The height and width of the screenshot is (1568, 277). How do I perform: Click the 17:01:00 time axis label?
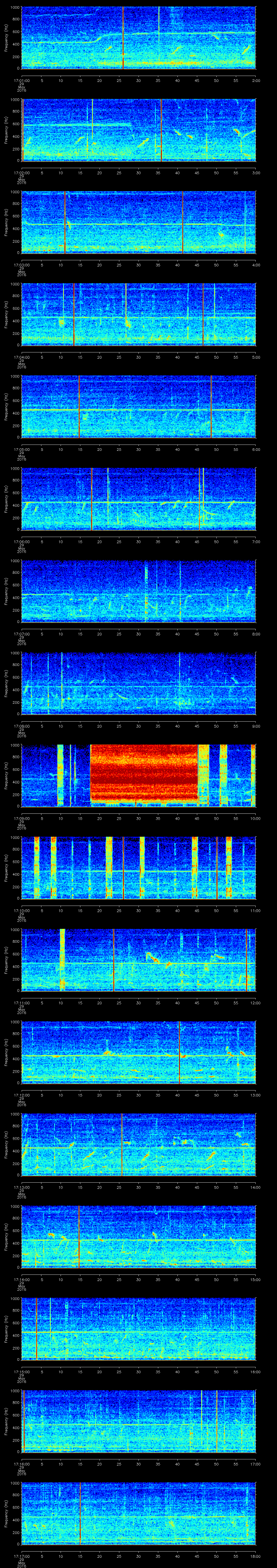tap(21, 80)
